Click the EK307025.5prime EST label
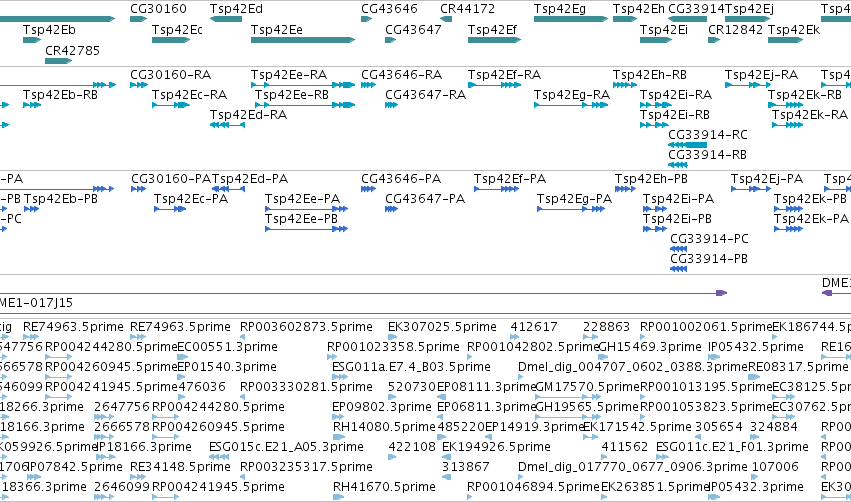This screenshot has height=502, width=851. tap(442, 327)
